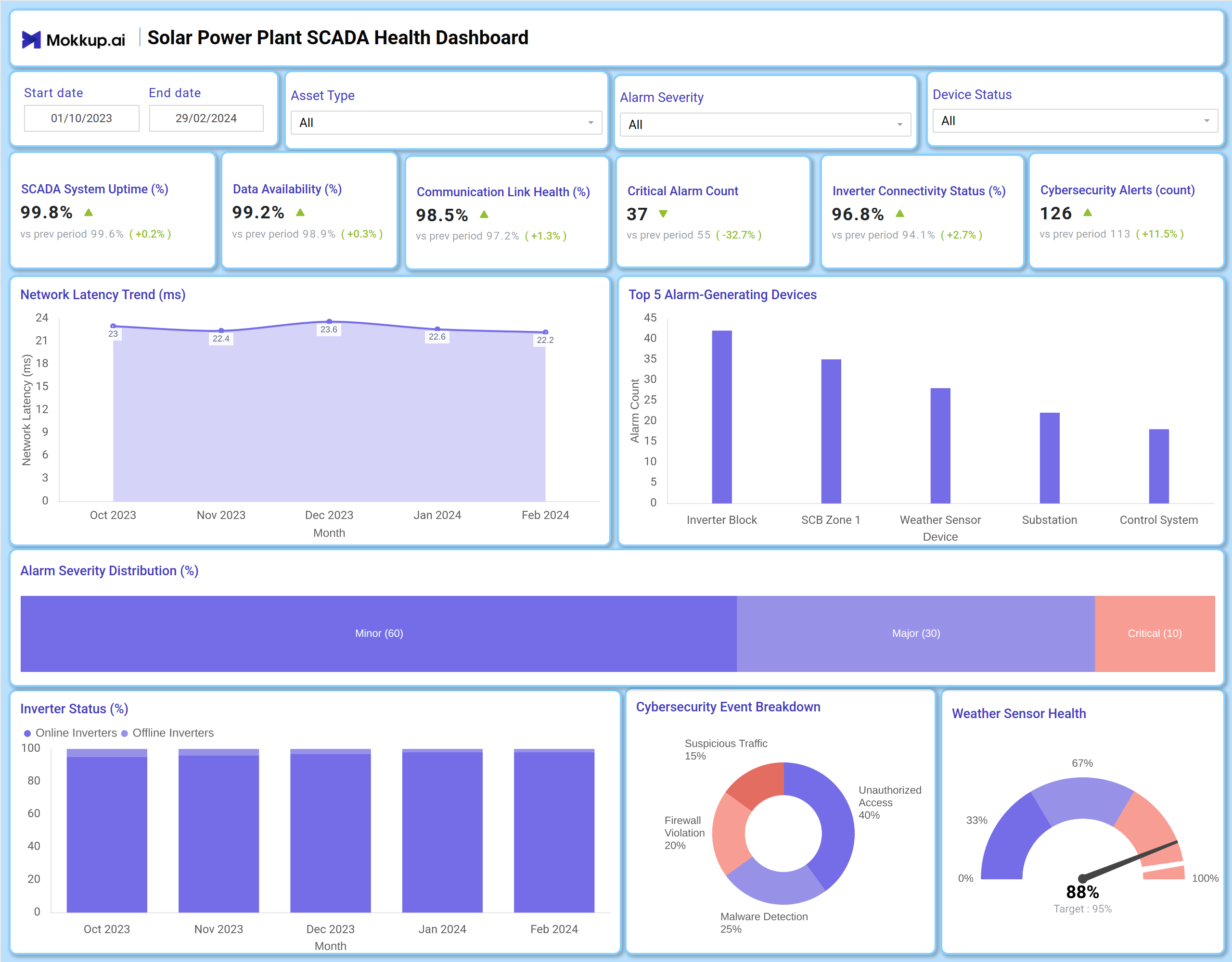Click the Network Latency Trend (ms) title
This screenshot has width=1232, height=962.
[103, 295]
